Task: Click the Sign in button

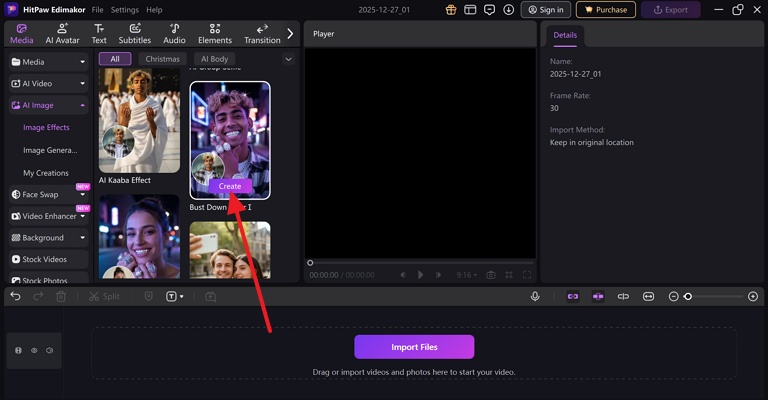Action: pos(546,10)
